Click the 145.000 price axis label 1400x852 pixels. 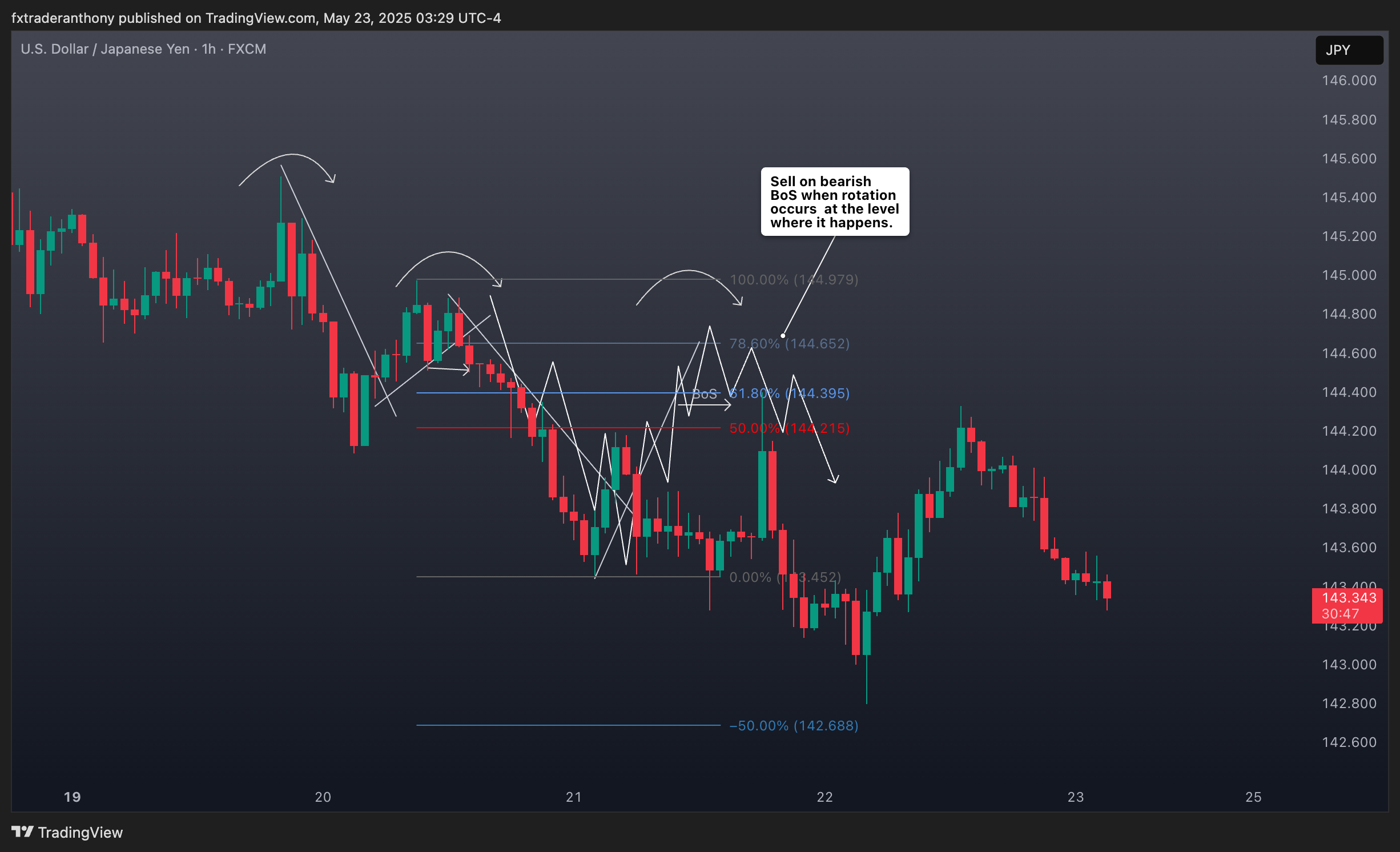(x=1349, y=275)
